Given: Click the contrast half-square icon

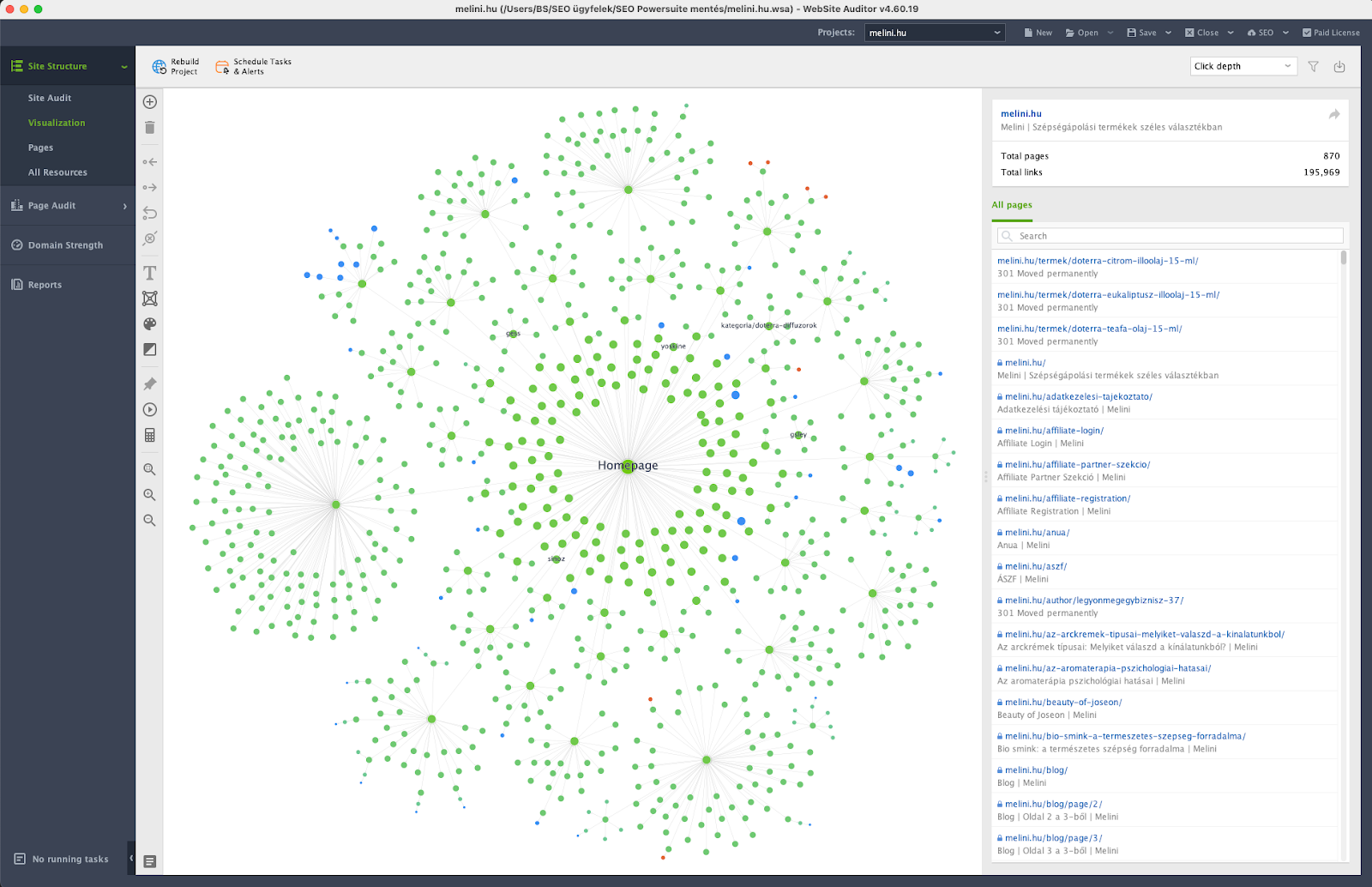Looking at the screenshot, I should [x=150, y=350].
